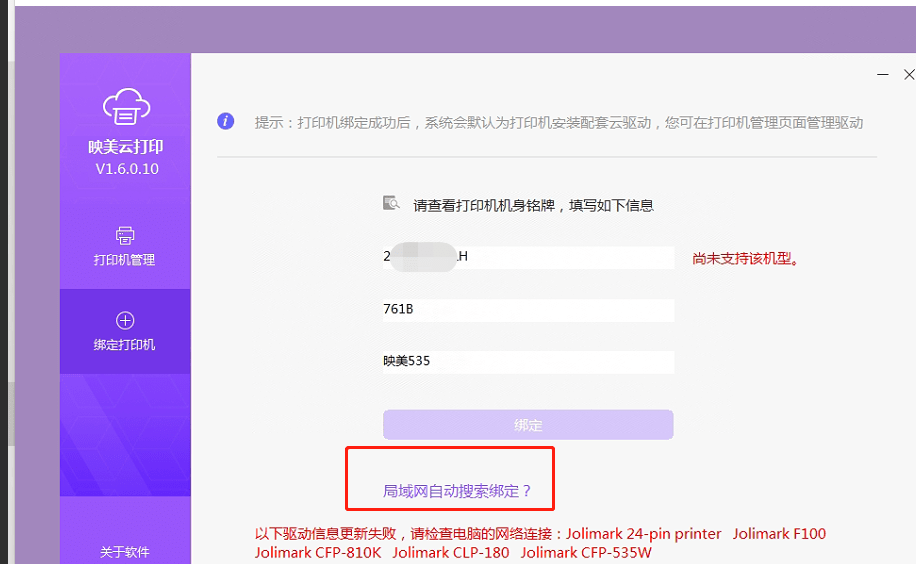Click the Jolimark F100 text
Screen dimensions: 916x564
[x=779, y=534]
